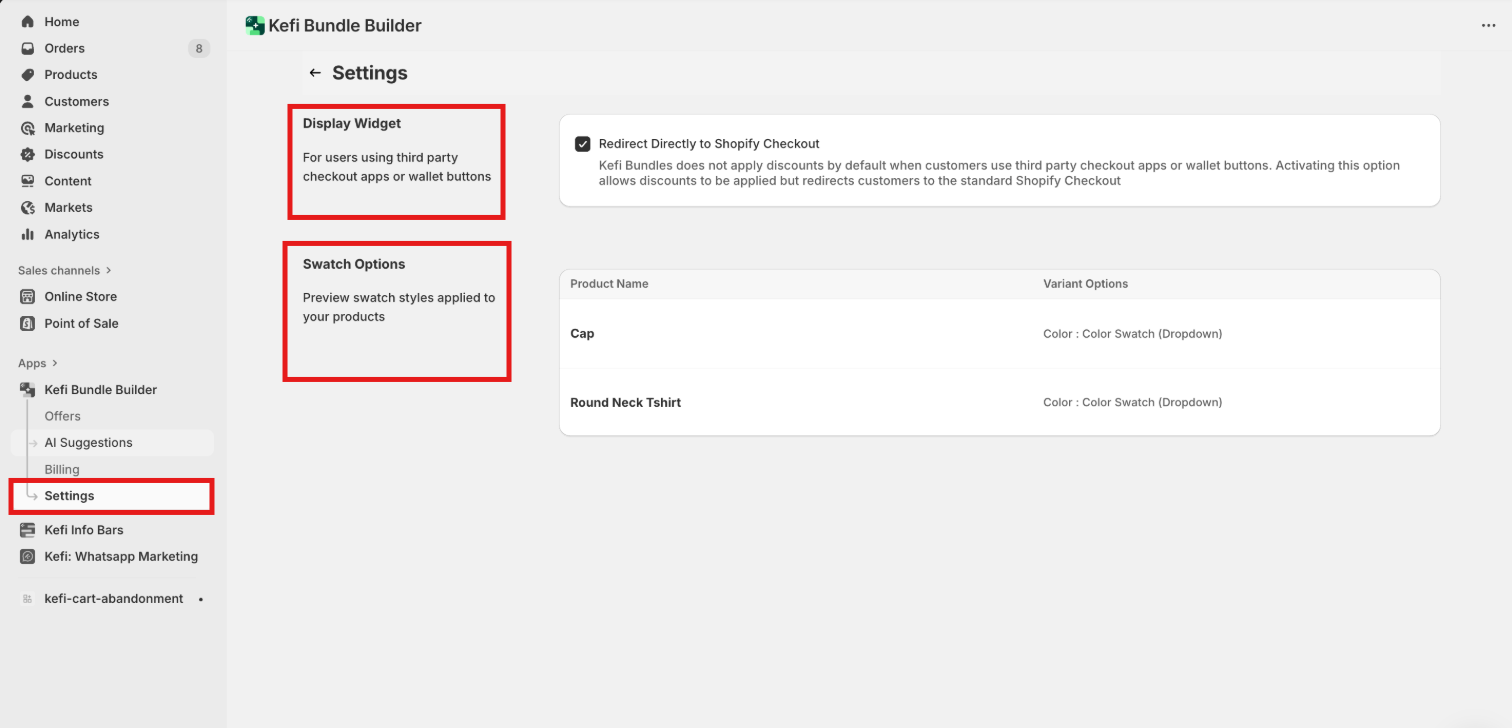Open Kefi: Whatsapp Marketing app

click(121, 557)
